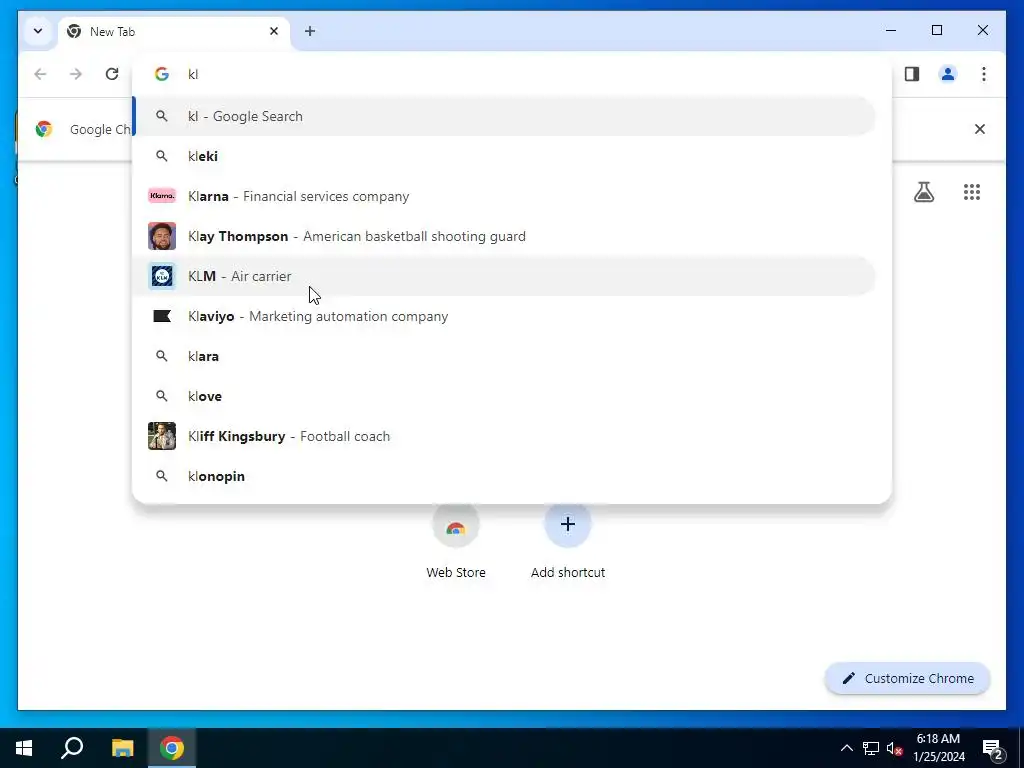Click the Klarna logo suggestion icon
This screenshot has width=1024, height=768.
(162, 196)
